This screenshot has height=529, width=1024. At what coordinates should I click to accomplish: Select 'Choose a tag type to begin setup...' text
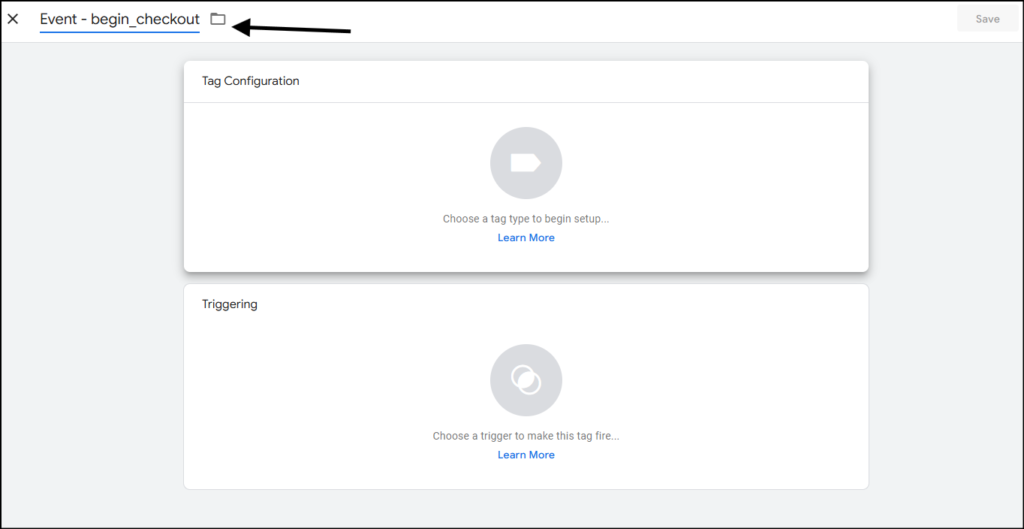pos(526,219)
